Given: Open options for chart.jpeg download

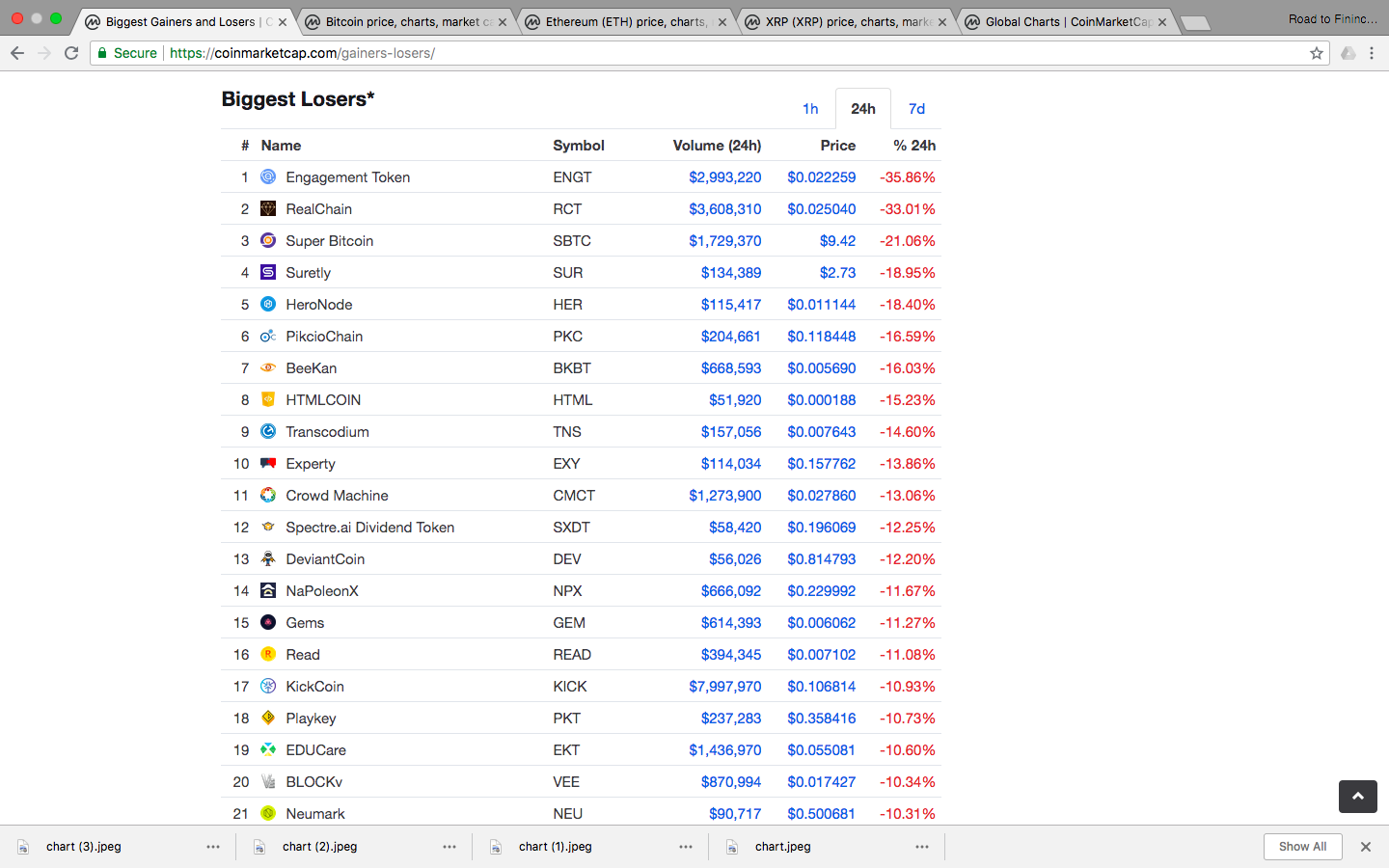Looking at the screenshot, I should [922, 847].
